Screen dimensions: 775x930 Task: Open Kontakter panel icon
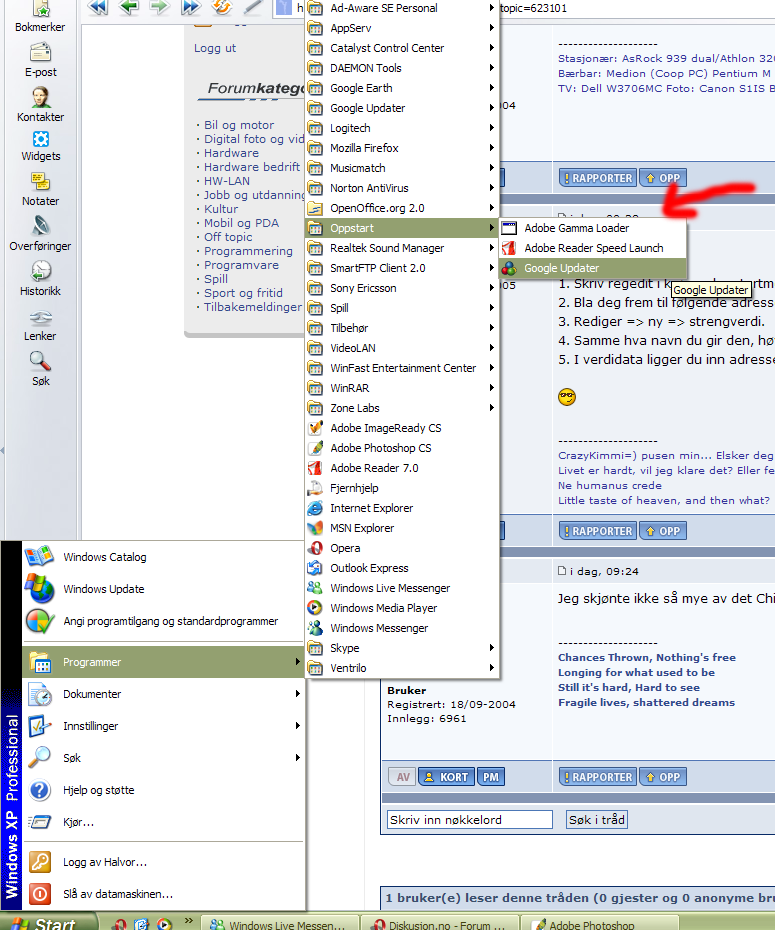(40, 98)
